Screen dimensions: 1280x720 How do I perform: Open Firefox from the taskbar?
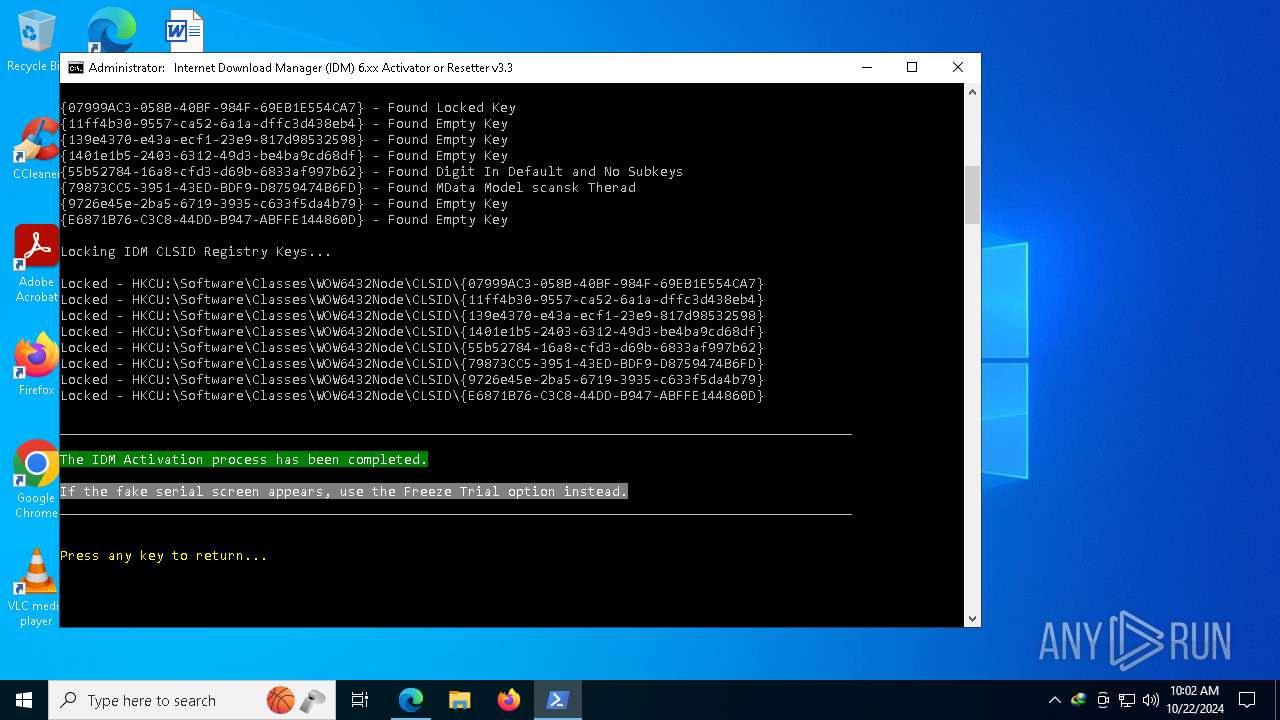click(x=508, y=700)
